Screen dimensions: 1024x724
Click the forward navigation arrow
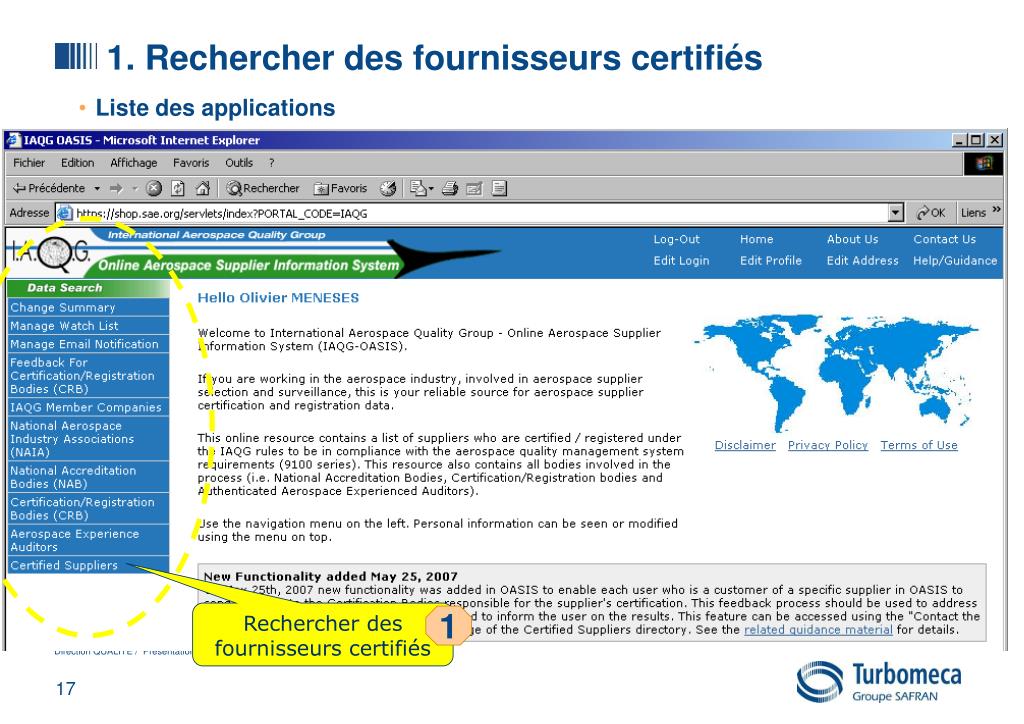point(116,189)
